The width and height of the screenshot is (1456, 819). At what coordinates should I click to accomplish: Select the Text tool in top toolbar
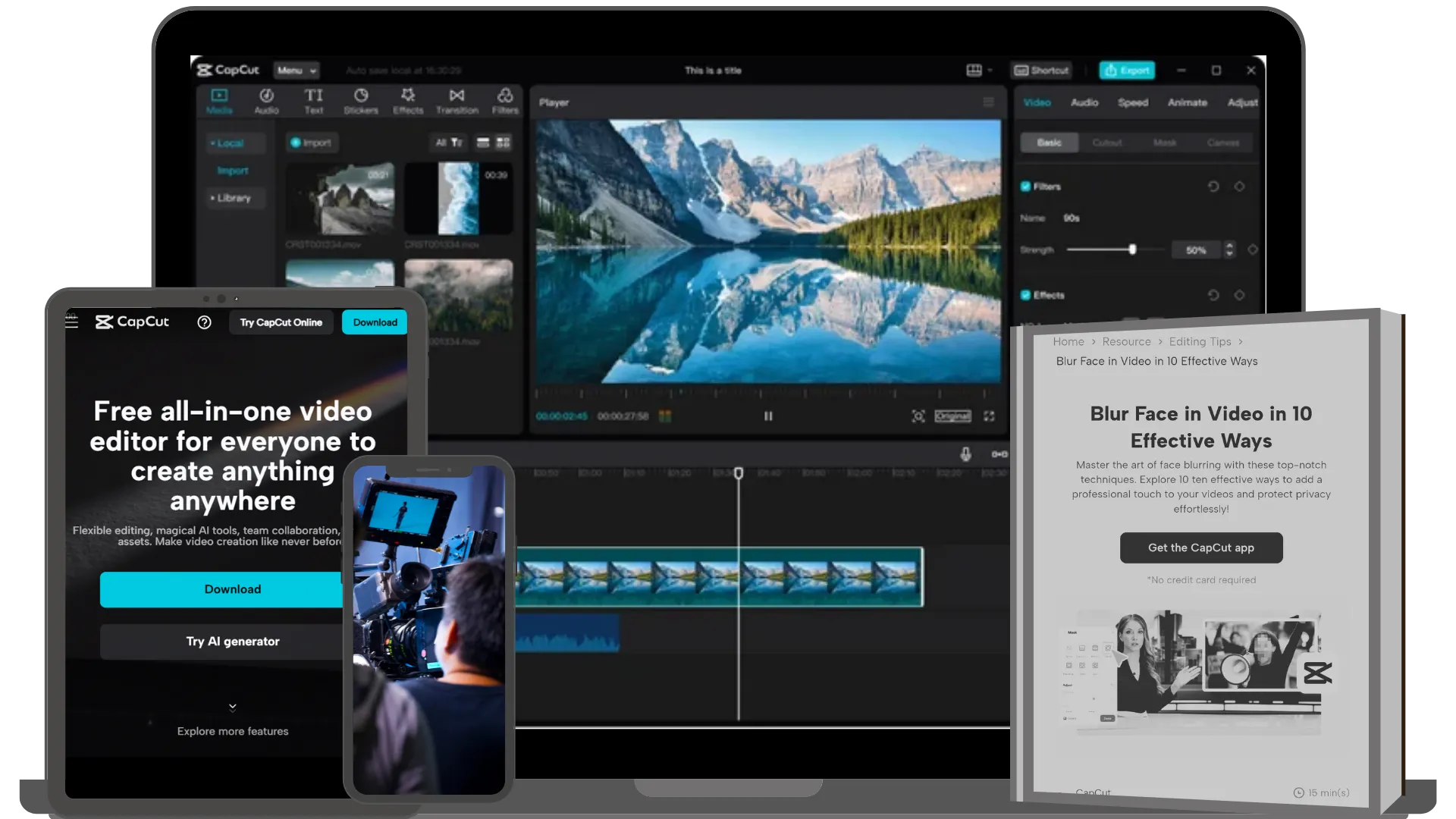click(x=314, y=101)
